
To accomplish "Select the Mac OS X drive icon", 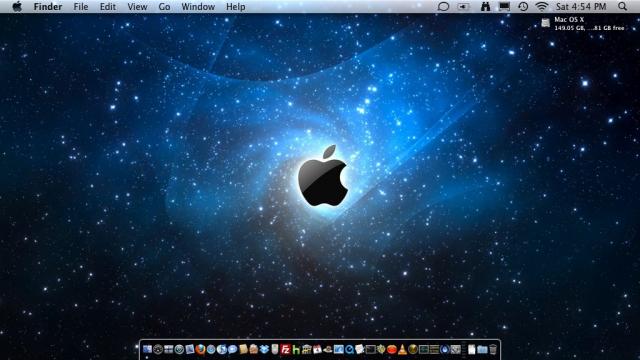I will 545,23.
